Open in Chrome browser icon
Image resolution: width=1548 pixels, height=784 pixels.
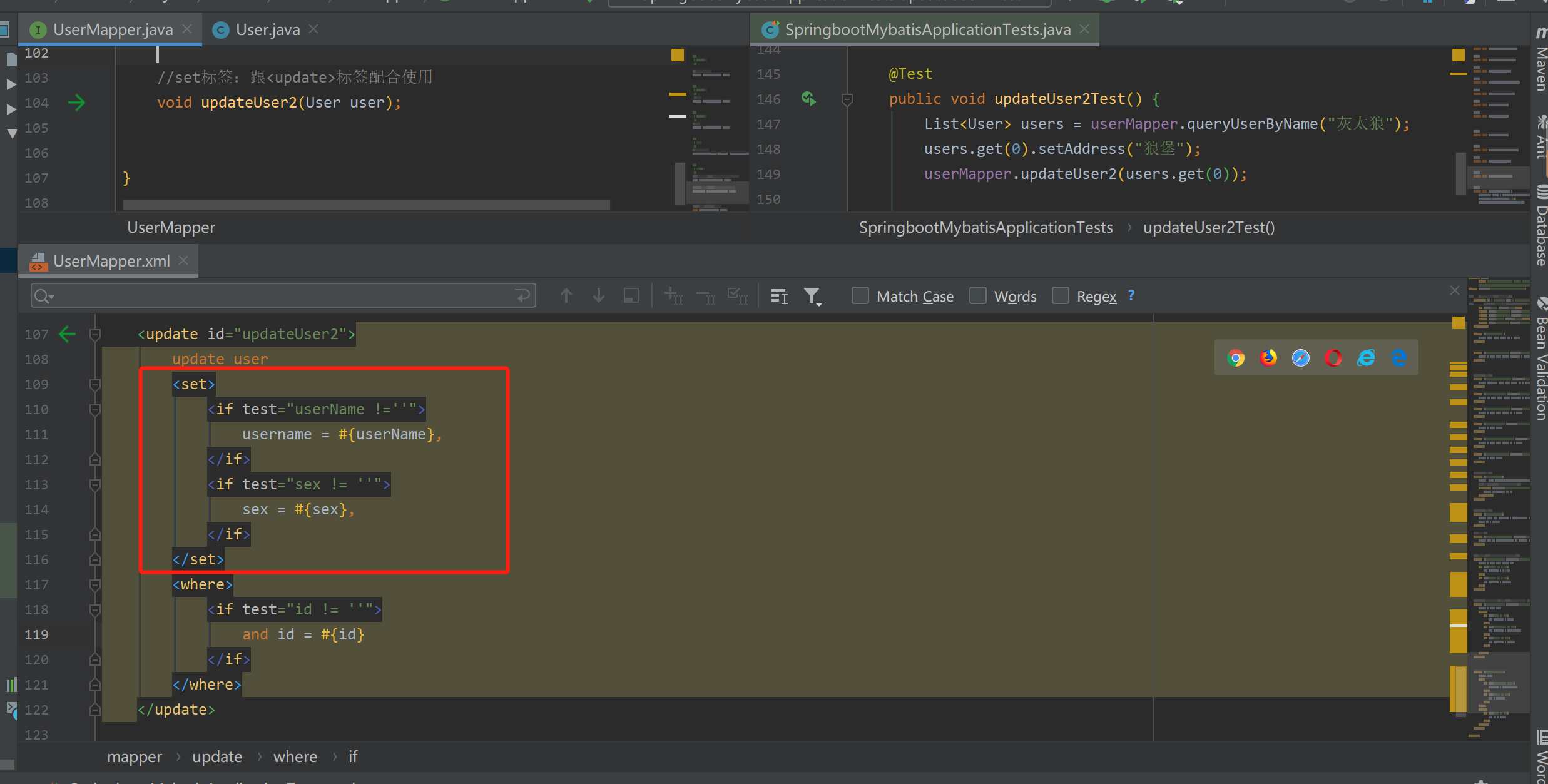coord(1236,358)
